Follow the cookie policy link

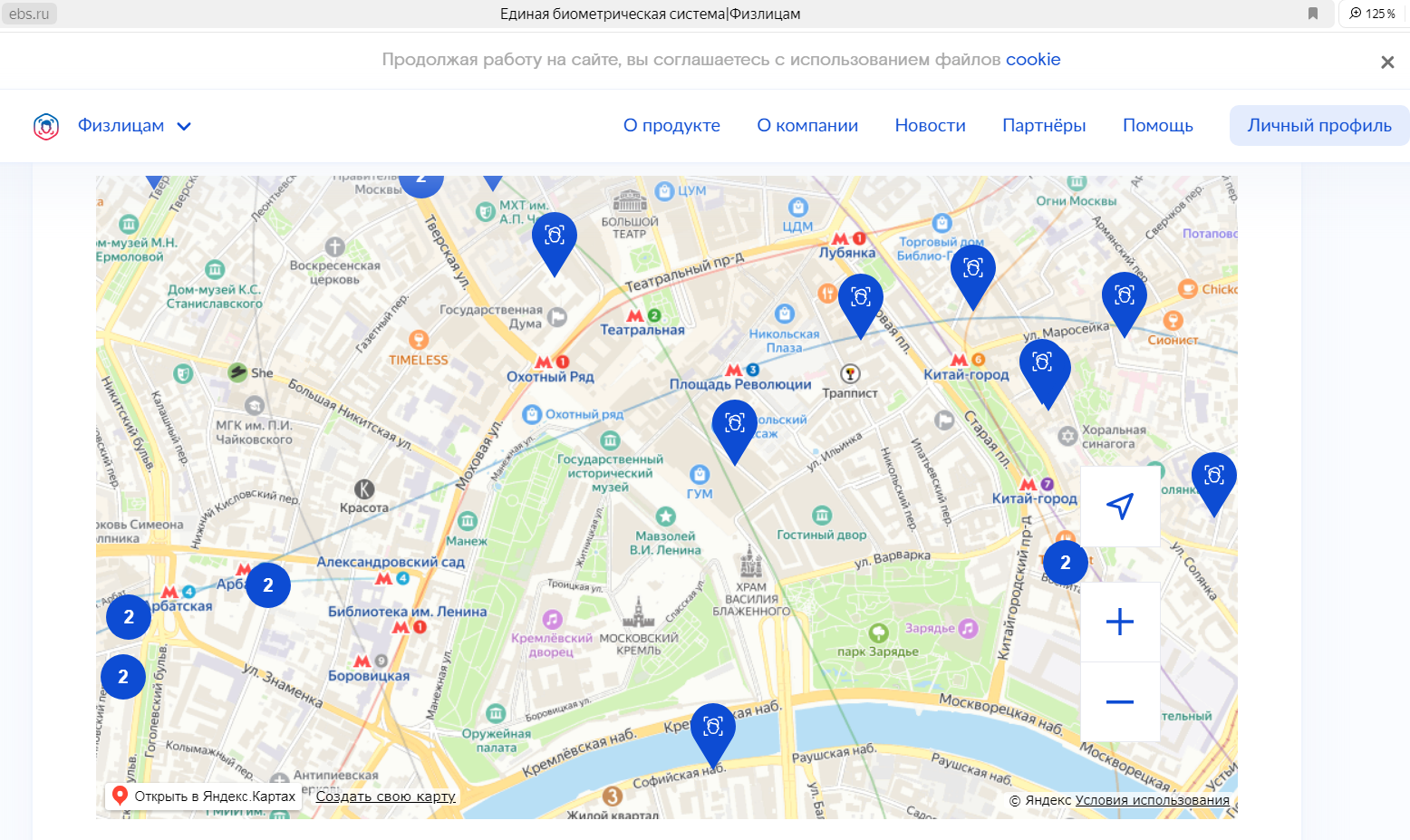click(1033, 59)
